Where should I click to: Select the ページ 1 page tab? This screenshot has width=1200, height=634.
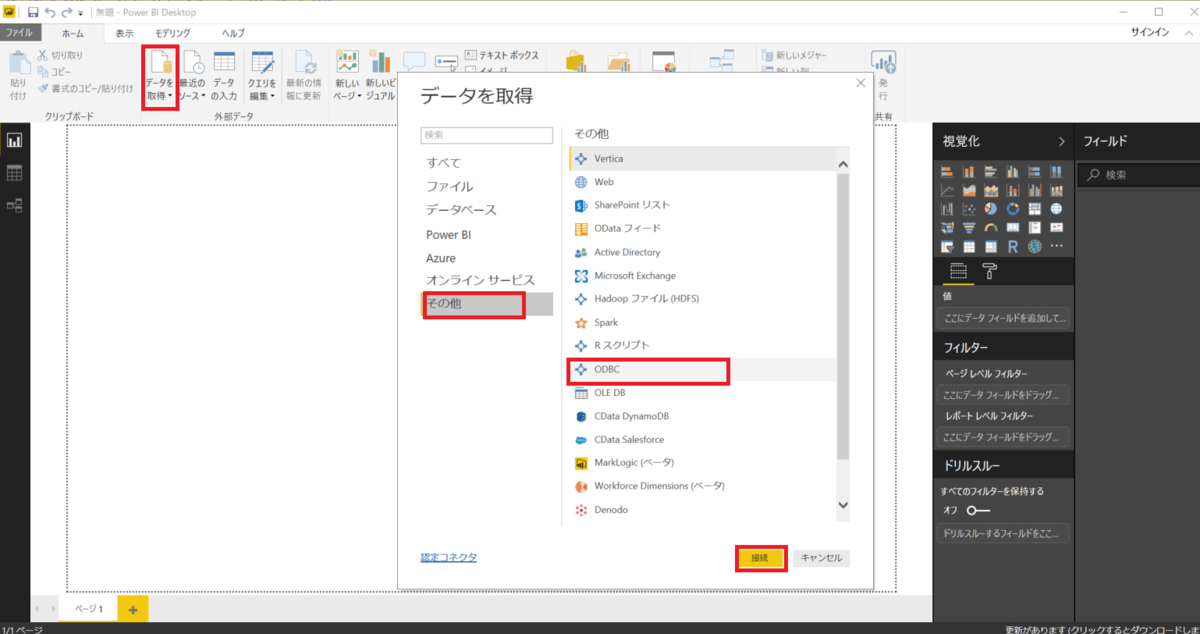pyautogui.click(x=88, y=608)
